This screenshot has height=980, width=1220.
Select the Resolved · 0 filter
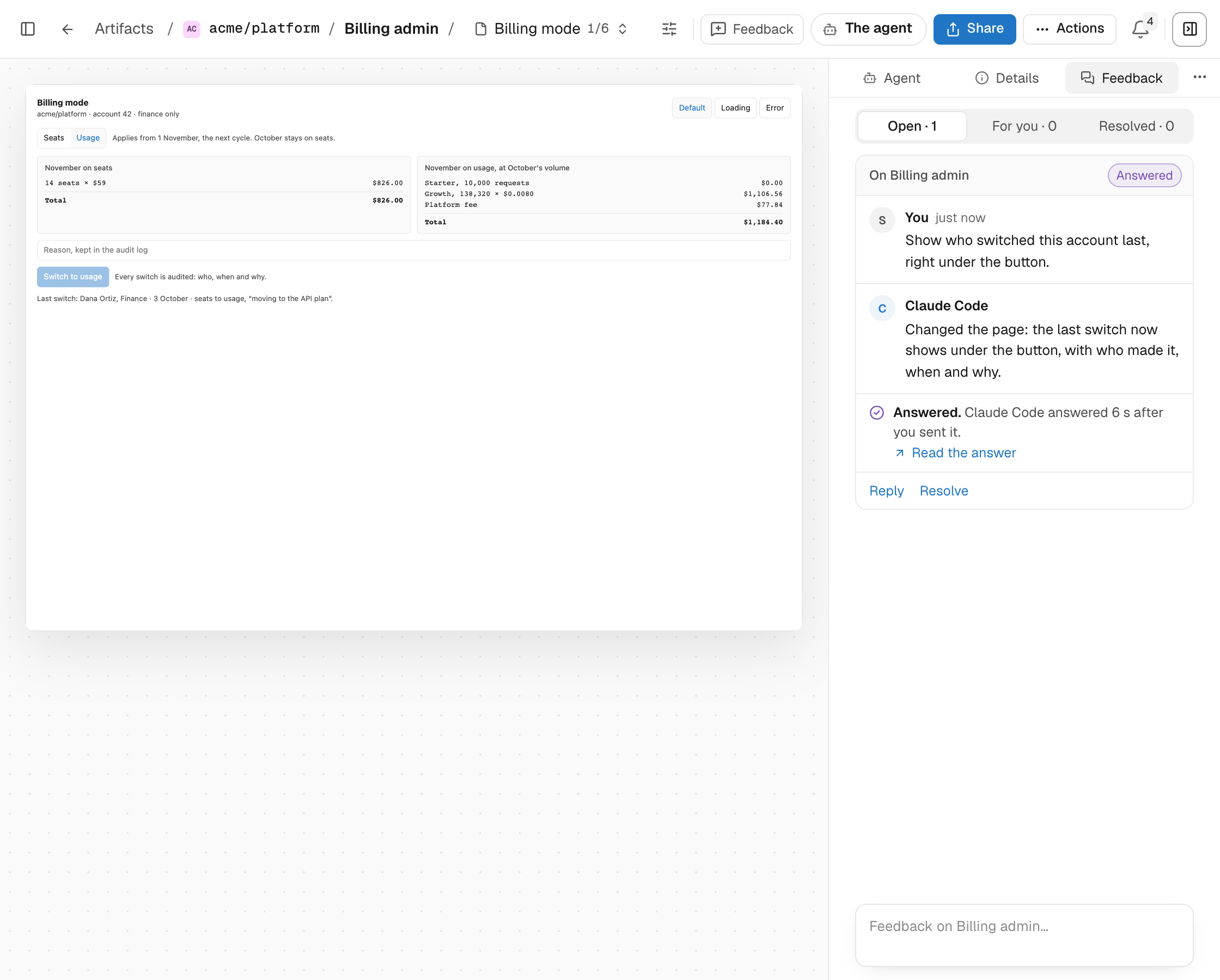coord(1136,126)
